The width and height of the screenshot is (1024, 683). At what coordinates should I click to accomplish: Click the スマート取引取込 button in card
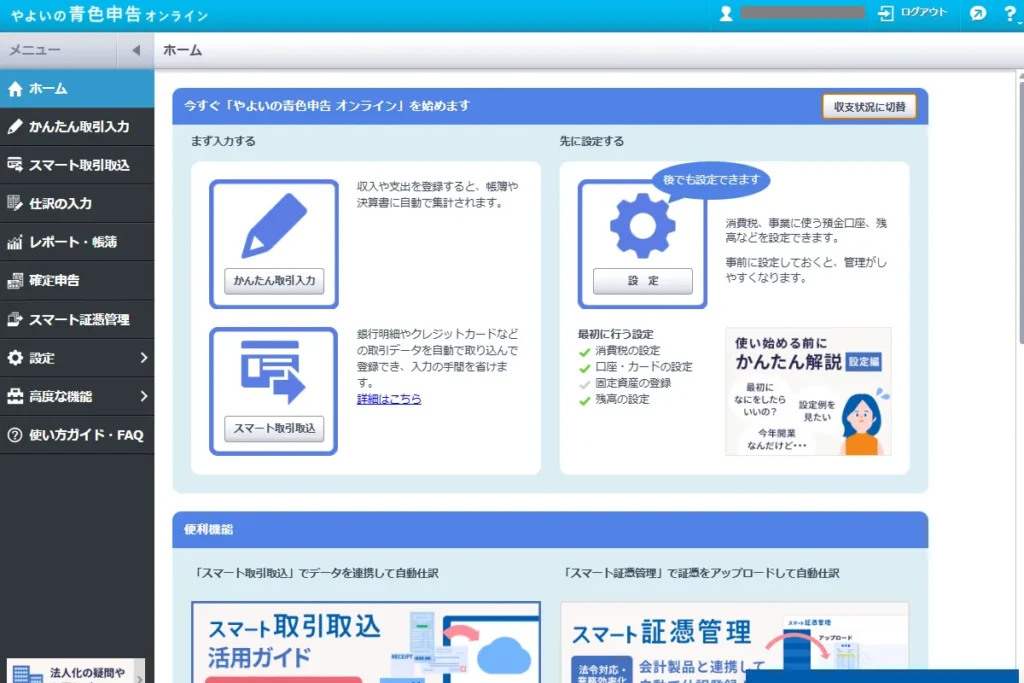tap(274, 428)
